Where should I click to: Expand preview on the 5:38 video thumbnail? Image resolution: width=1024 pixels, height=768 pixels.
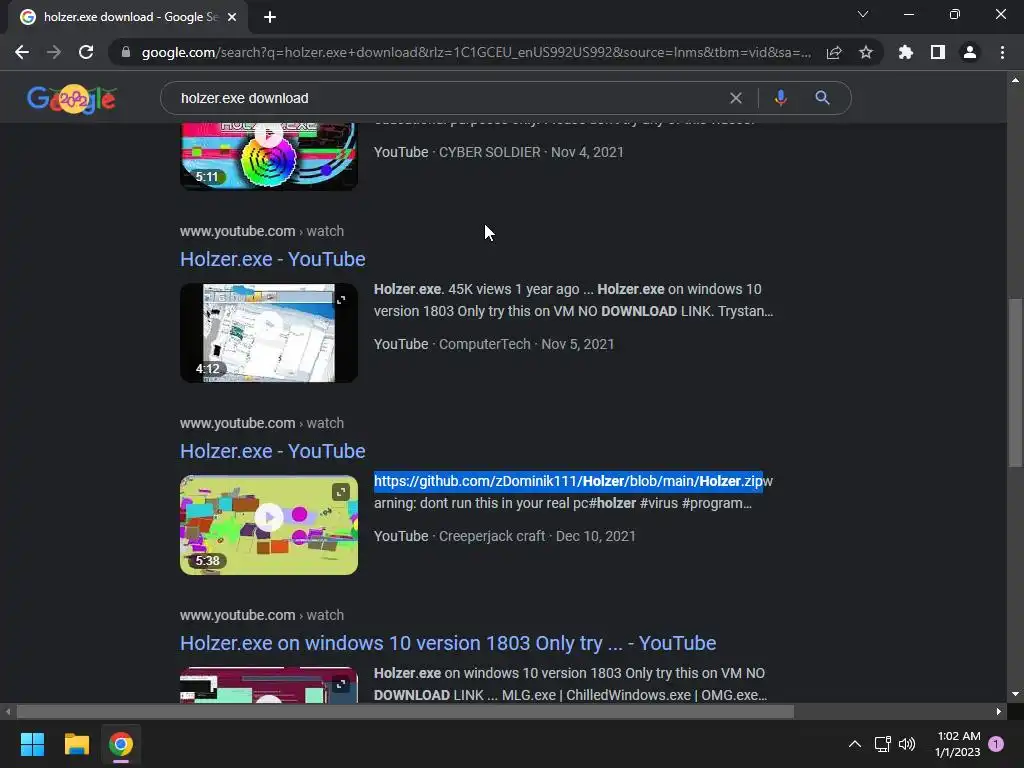(341, 492)
